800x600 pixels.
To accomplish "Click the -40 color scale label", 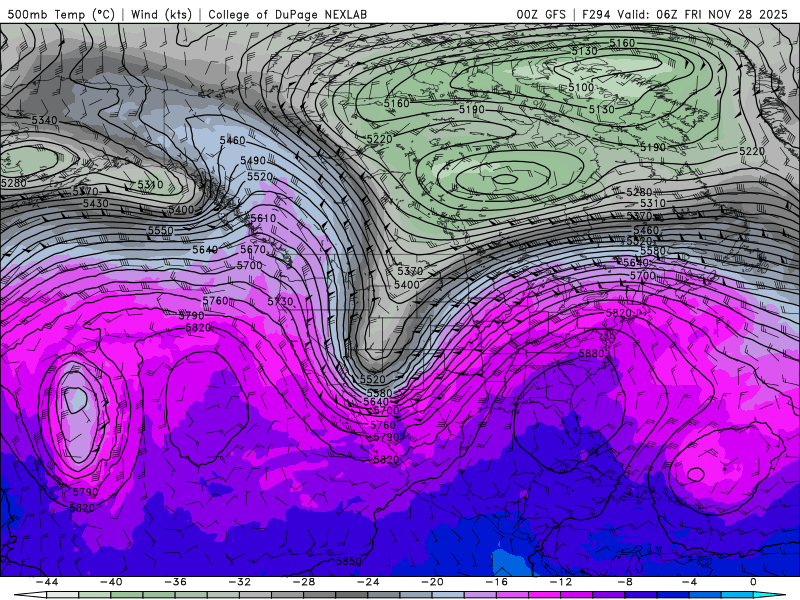I will tap(111, 582).
